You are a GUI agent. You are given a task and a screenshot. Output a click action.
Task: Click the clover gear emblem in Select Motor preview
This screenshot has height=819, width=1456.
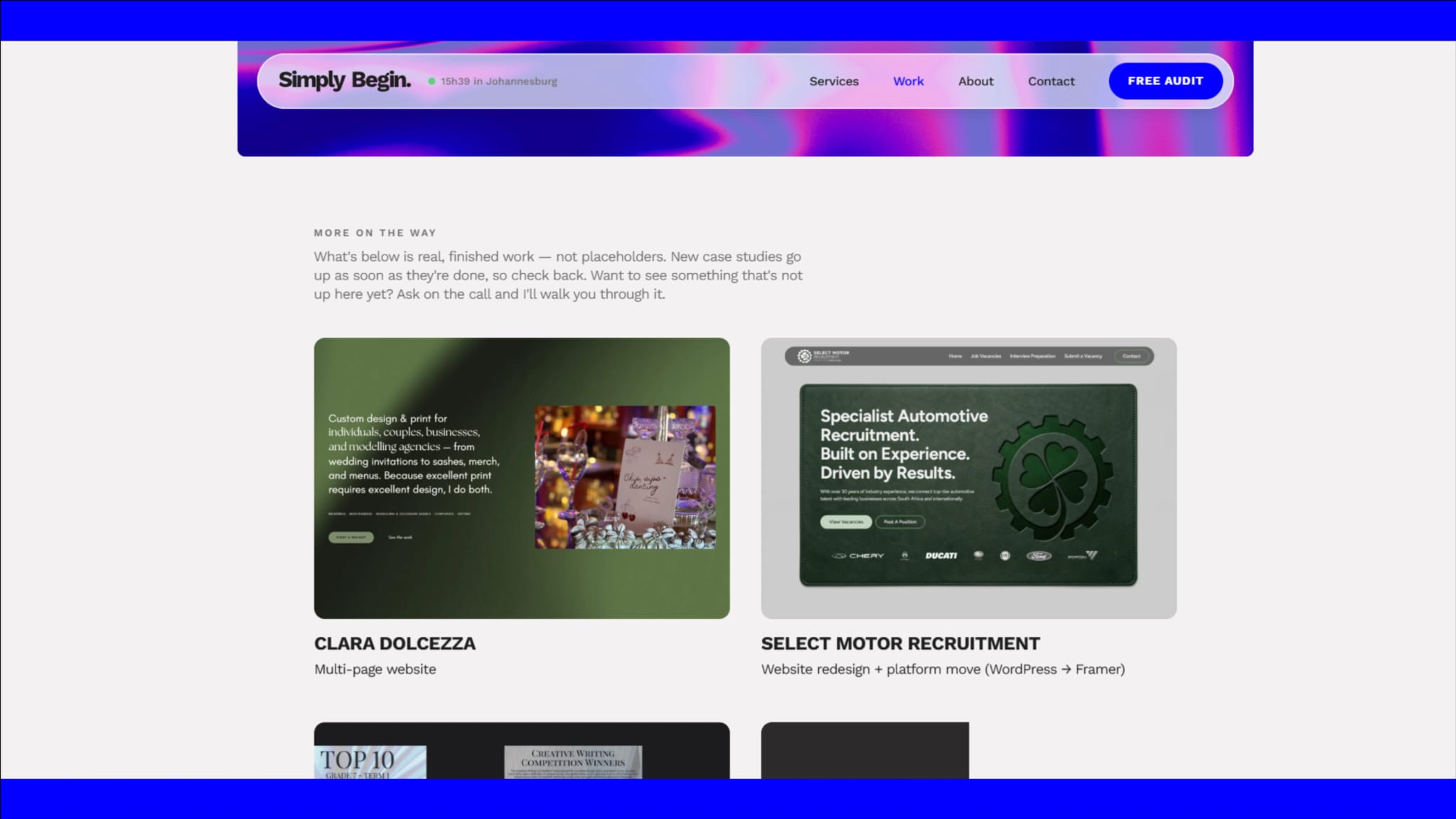point(1052,478)
